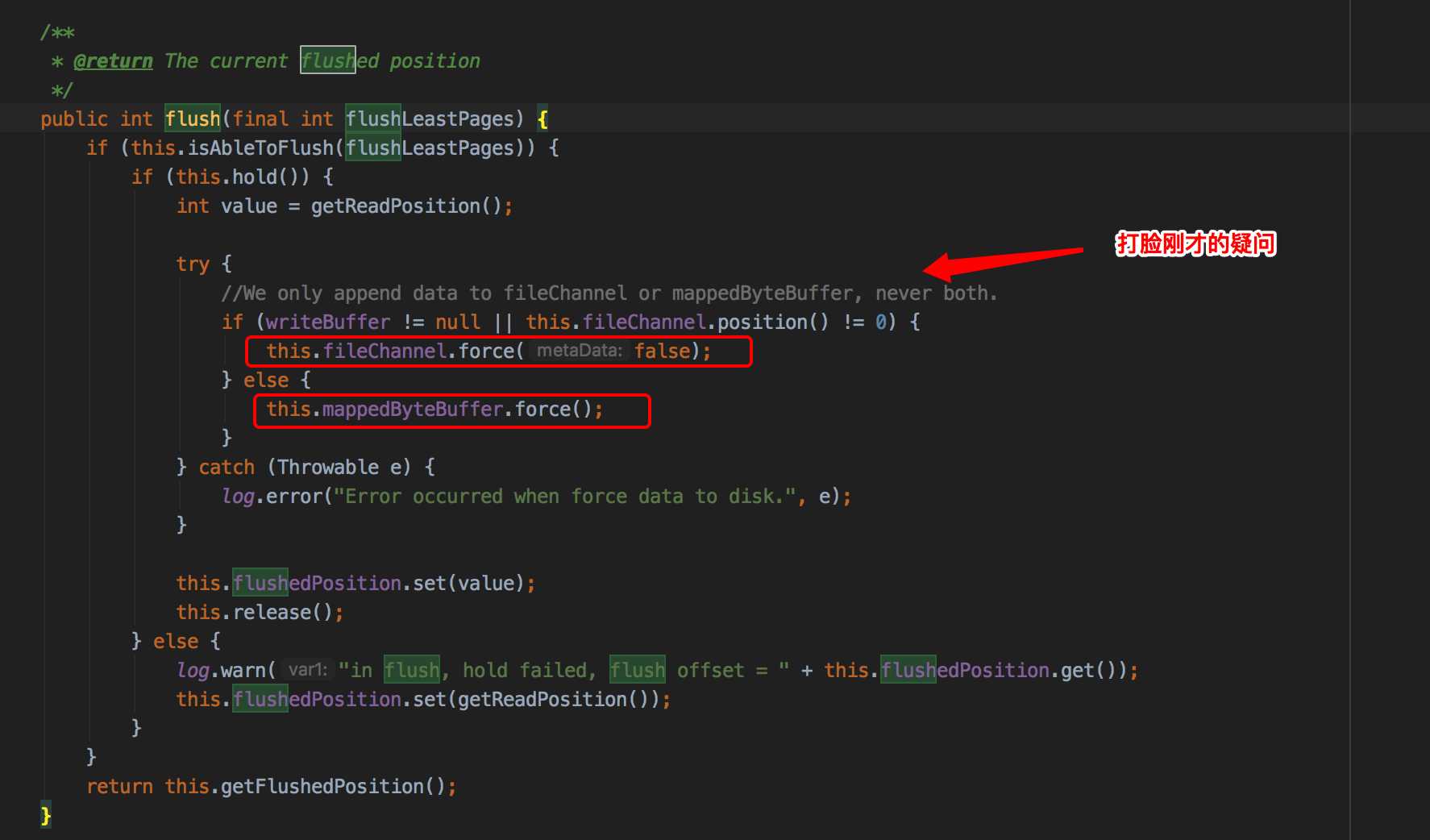Select the highlighted word "flushed" in the Javadoc comment
The height and width of the screenshot is (840, 1430).
(339, 61)
